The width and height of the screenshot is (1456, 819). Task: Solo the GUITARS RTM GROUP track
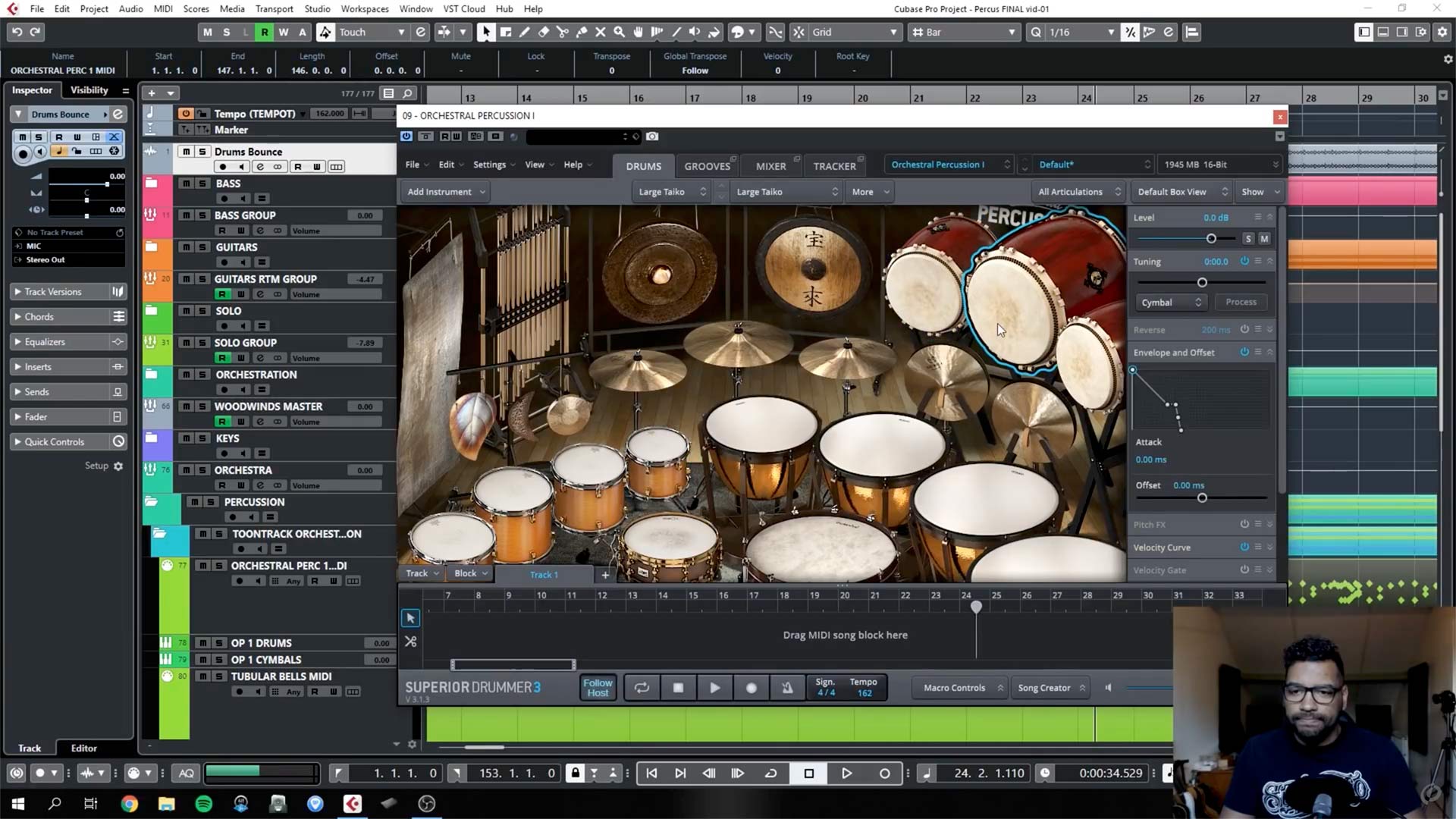coord(202,279)
